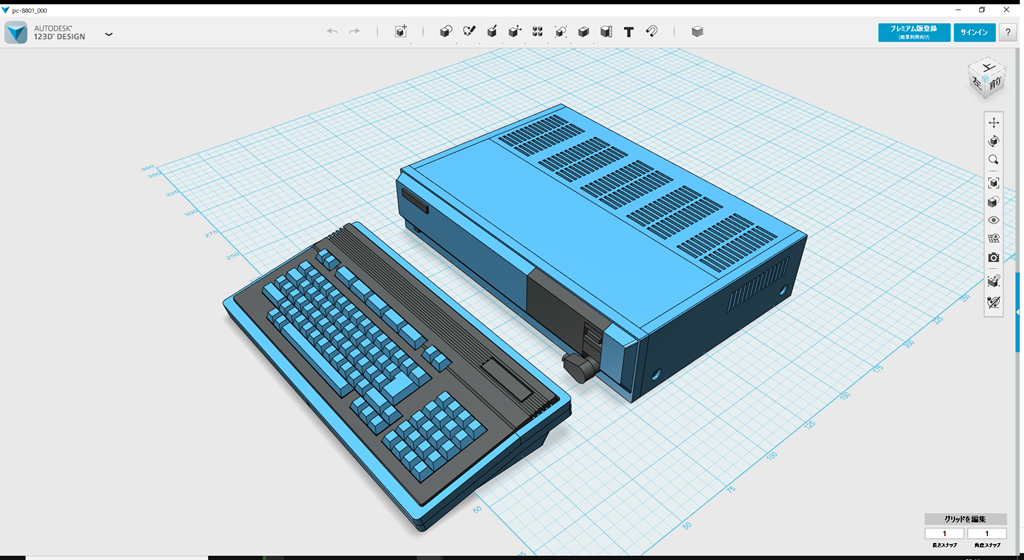Toggle the bottom snap-off icon in navigation bar

[993, 302]
